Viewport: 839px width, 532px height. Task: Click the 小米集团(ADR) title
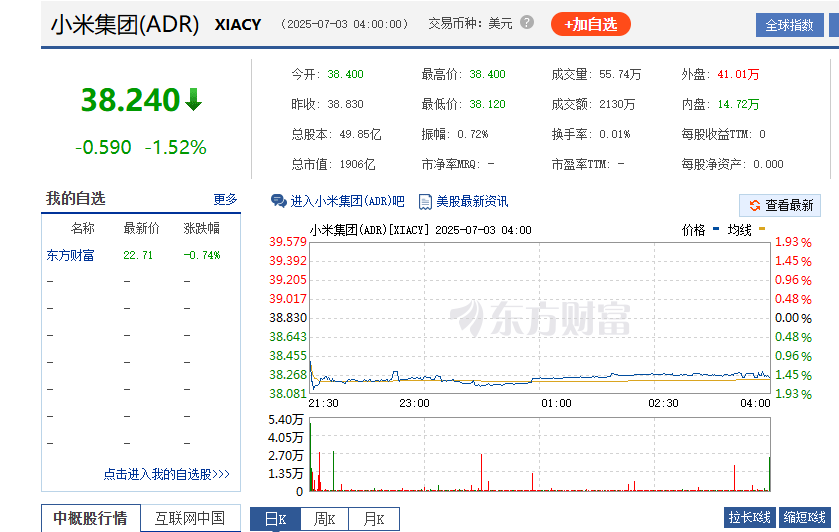click(125, 25)
